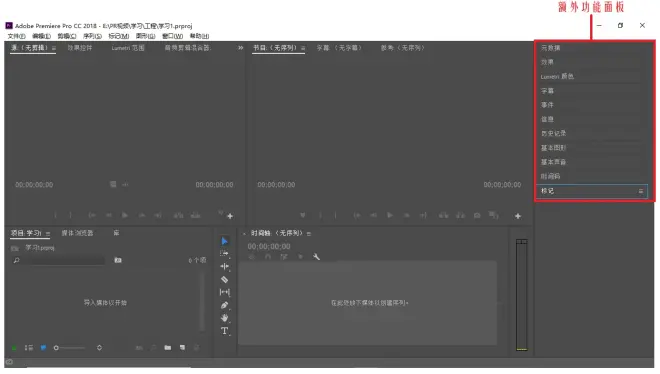660x374 pixels.
Task: Open the 标记 panel menu icon
Action: click(x=641, y=191)
